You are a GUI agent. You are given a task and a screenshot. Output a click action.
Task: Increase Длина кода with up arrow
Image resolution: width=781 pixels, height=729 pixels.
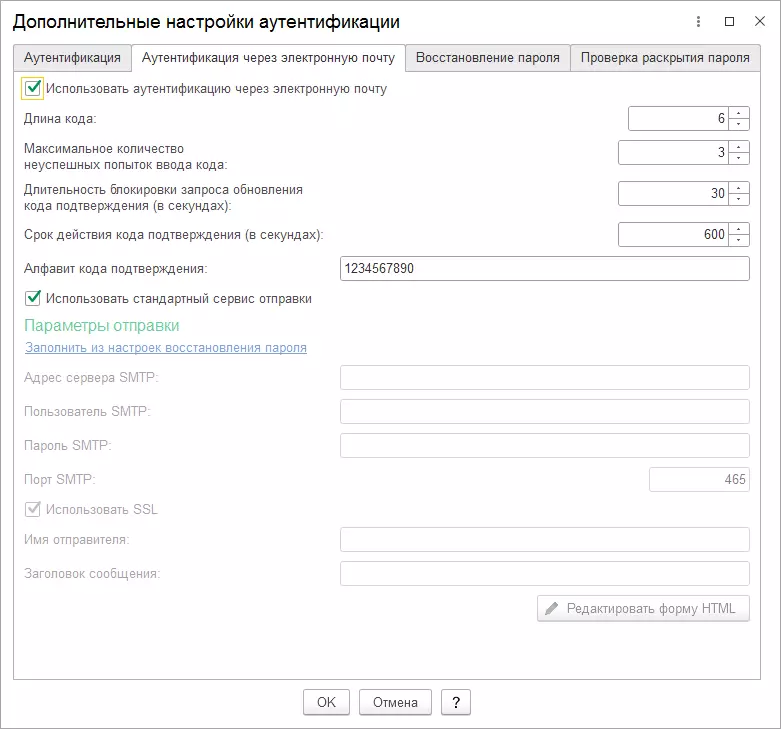tap(739, 113)
